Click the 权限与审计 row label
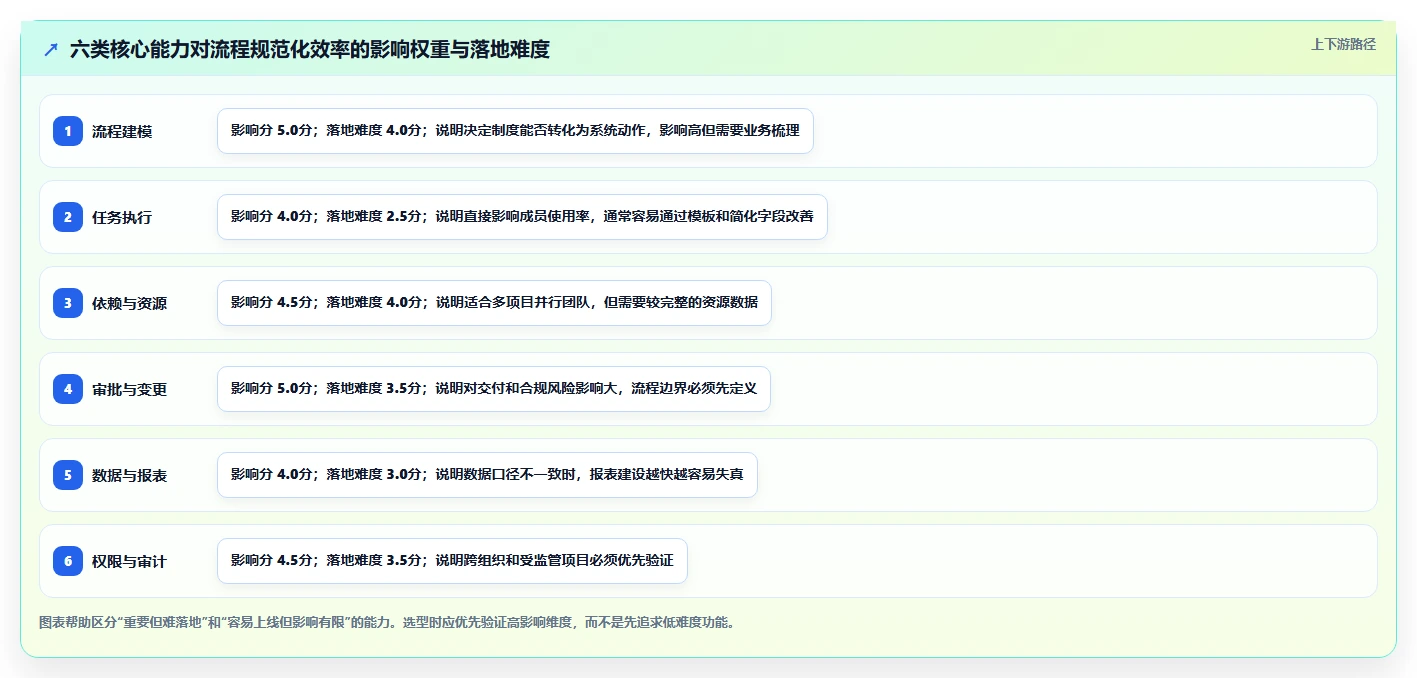The width and height of the screenshot is (1417, 678). 129,561
